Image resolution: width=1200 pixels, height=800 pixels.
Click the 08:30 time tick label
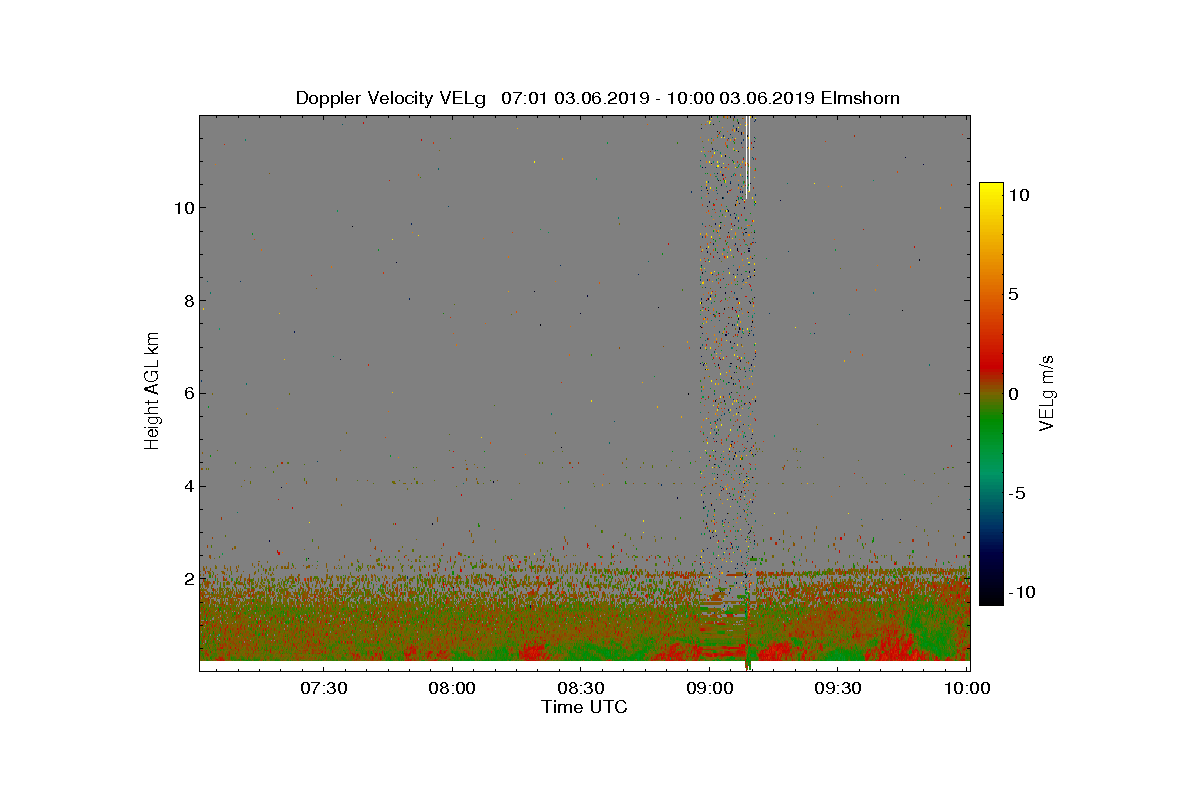coord(581,687)
